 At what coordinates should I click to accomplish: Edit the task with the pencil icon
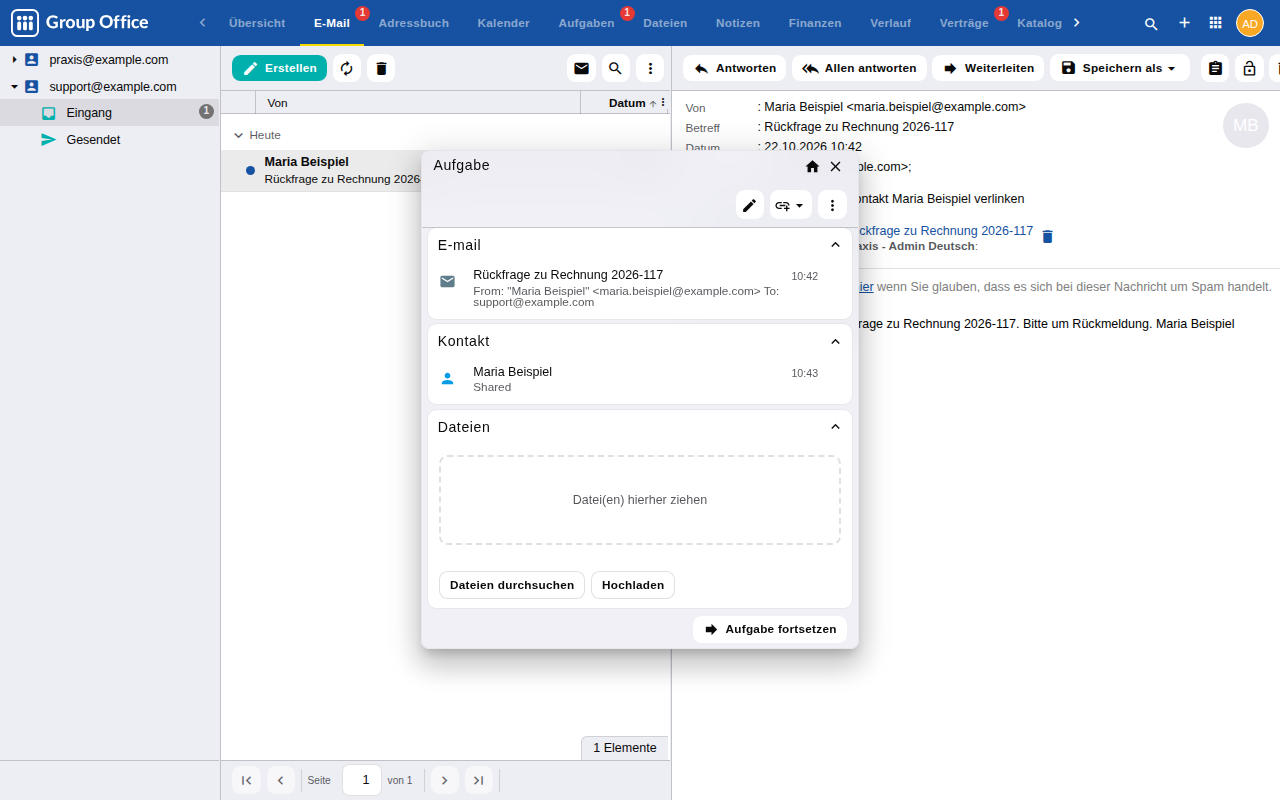pyautogui.click(x=750, y=205)
